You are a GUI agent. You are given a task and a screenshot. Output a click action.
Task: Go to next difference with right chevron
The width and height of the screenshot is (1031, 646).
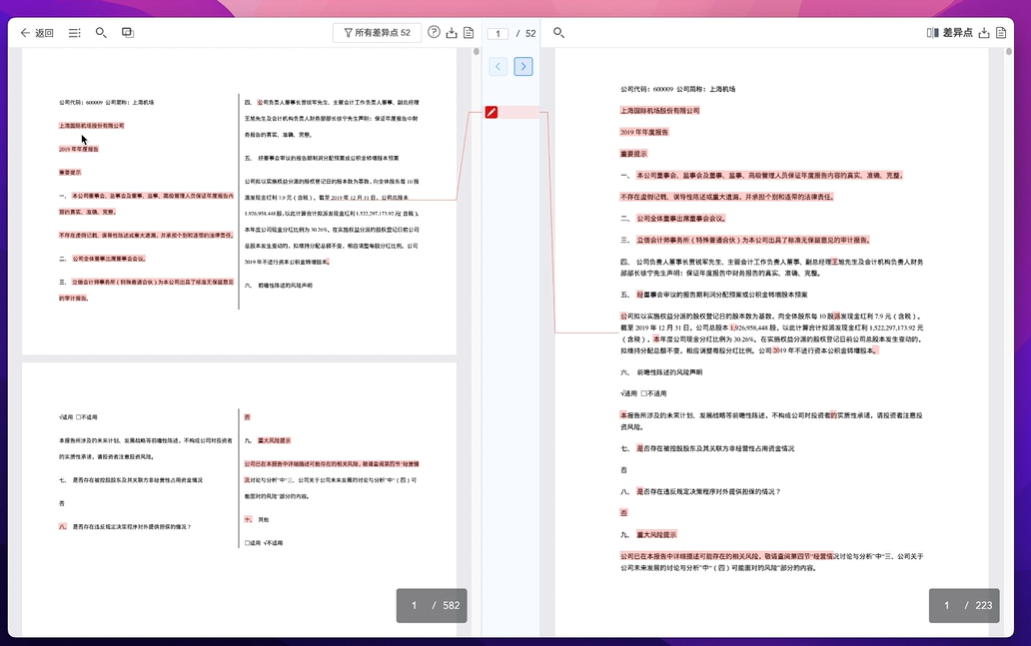[523, 66]
